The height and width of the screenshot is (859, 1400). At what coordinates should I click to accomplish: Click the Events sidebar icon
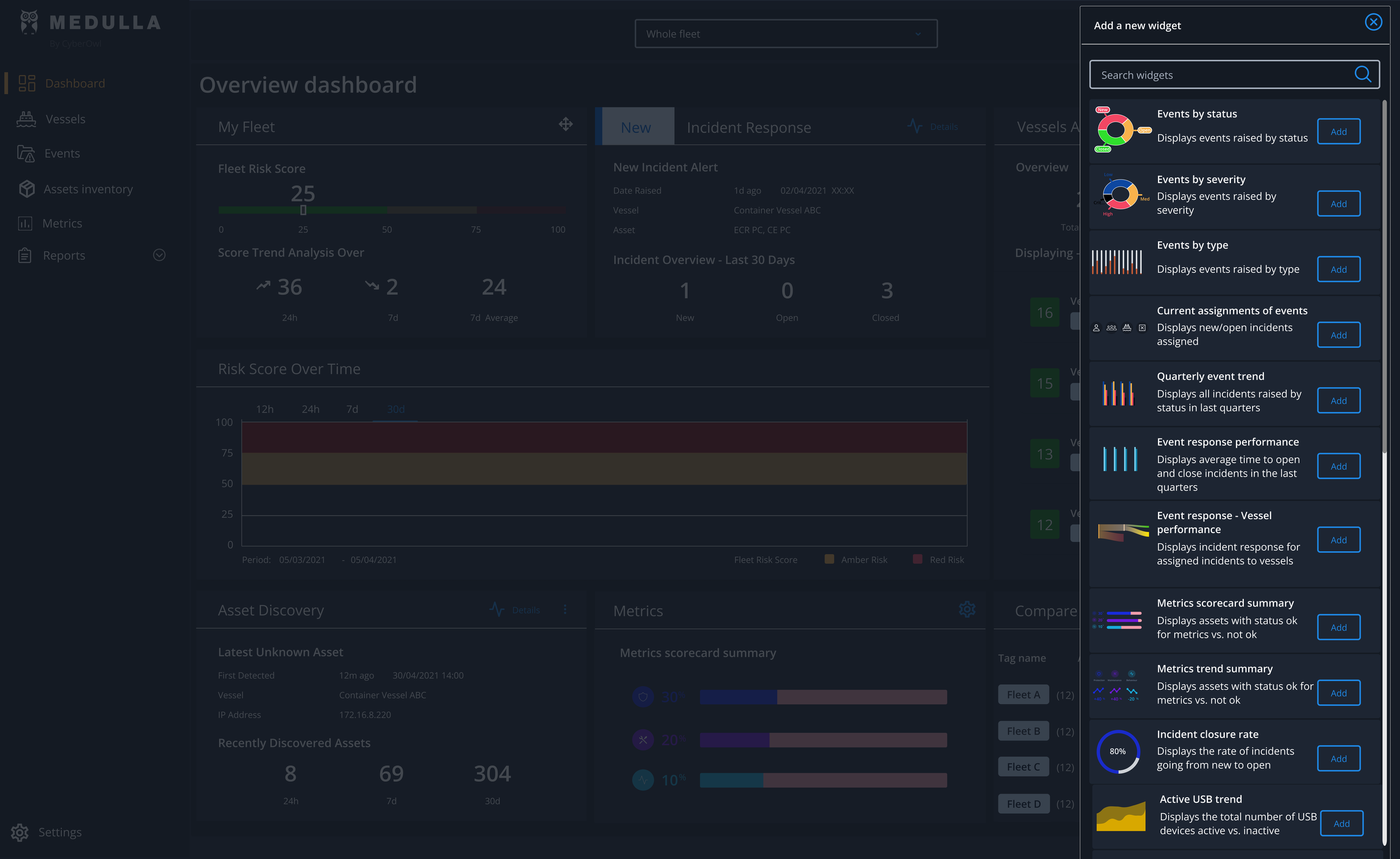(26, 153)
